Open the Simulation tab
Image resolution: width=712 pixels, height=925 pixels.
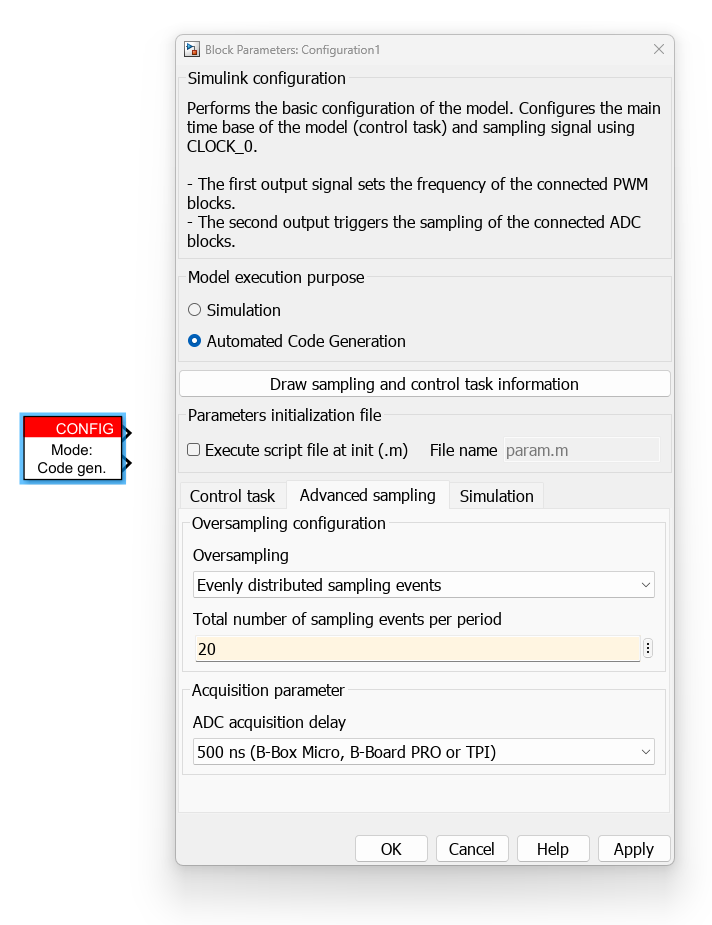point(497,496)
